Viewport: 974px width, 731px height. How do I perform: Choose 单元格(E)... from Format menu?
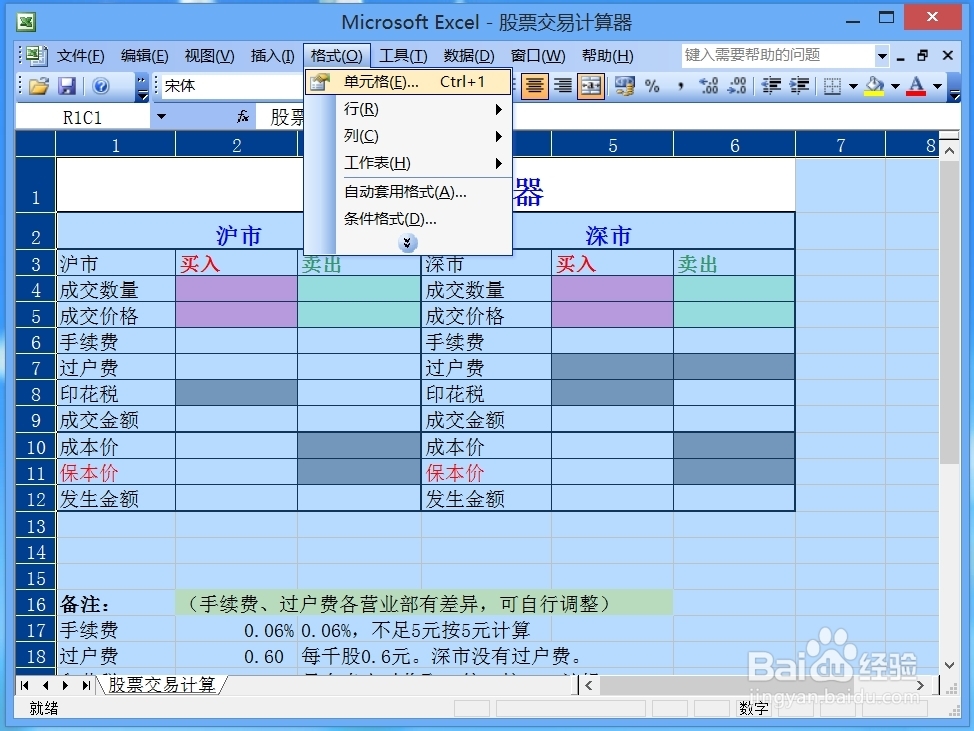[408, 82]
